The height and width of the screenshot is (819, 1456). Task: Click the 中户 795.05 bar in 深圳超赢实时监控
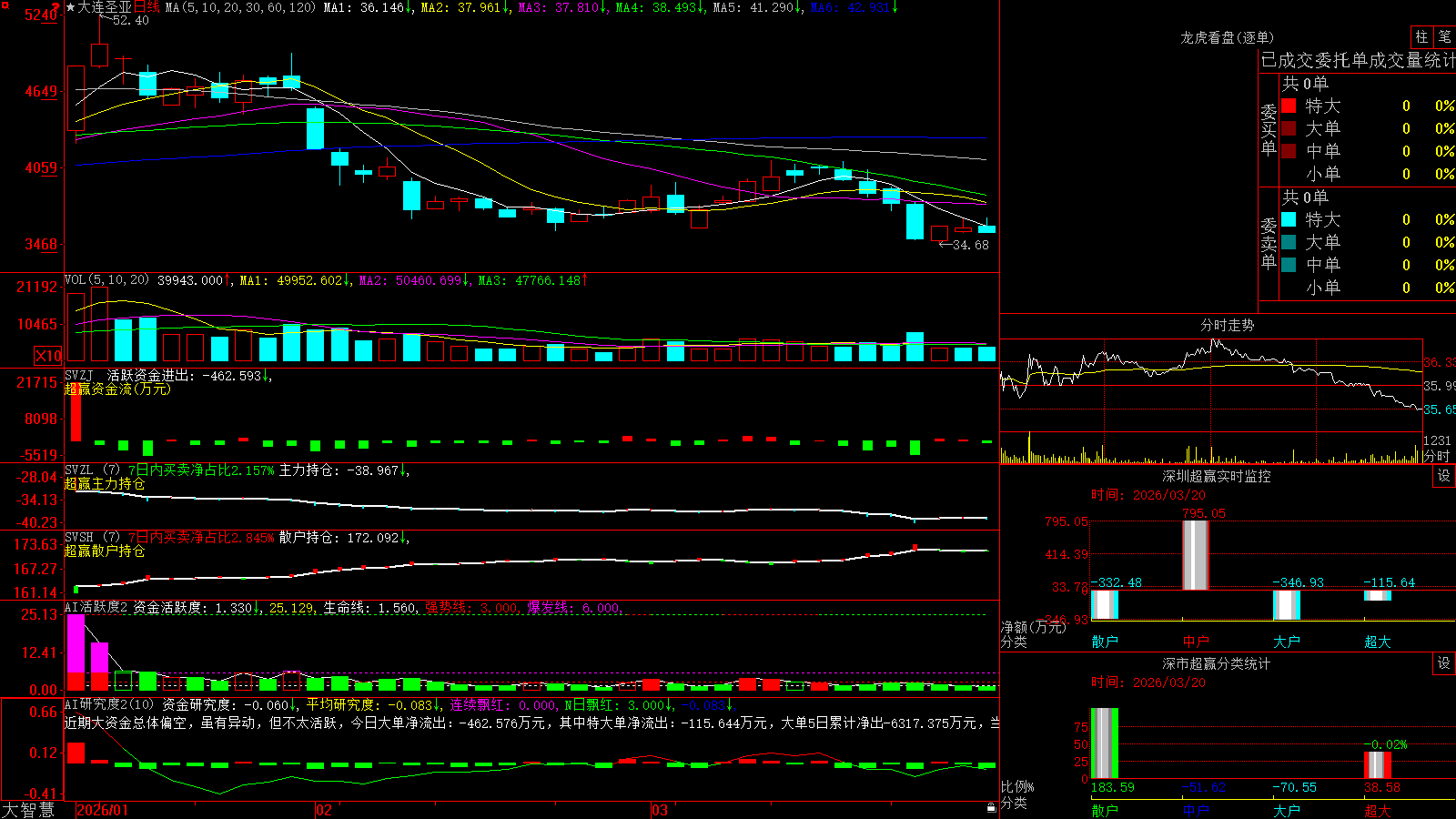[x=1196, y=555]
